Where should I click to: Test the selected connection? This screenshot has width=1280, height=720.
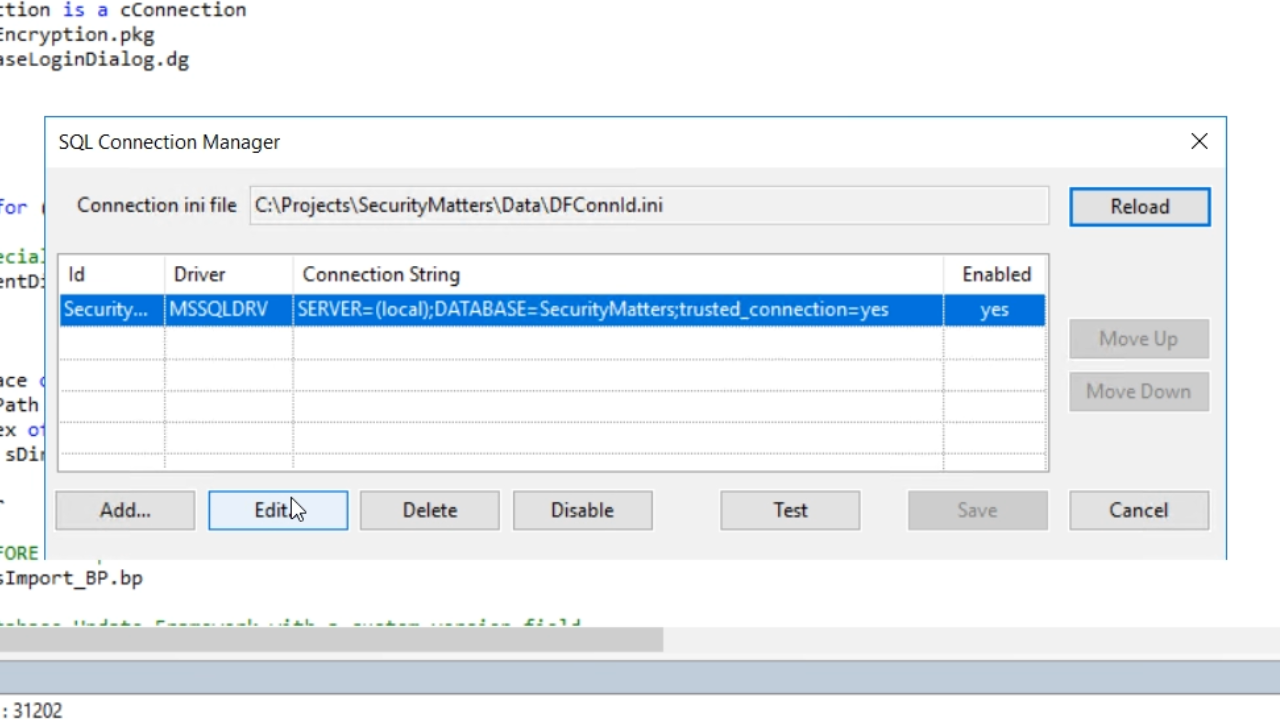(790, 510)
